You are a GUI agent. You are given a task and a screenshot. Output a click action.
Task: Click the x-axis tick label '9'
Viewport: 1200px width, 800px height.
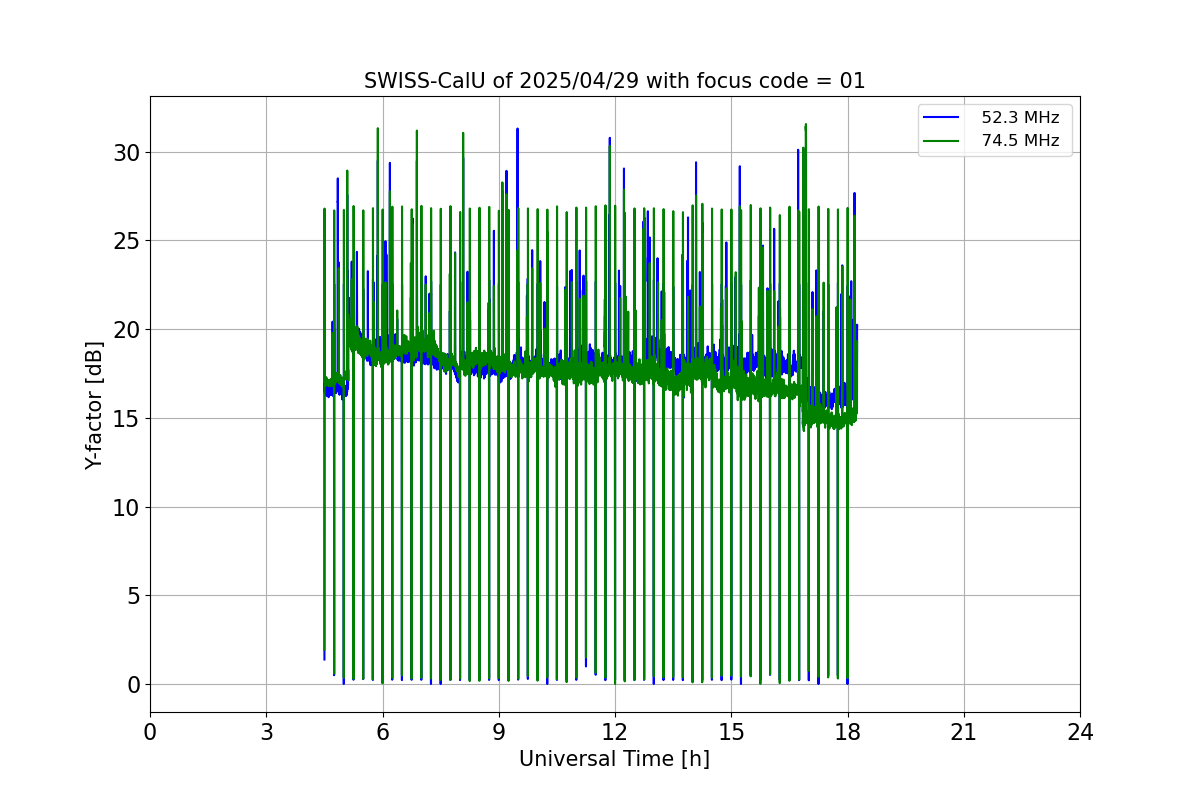(x=499, y=731)
